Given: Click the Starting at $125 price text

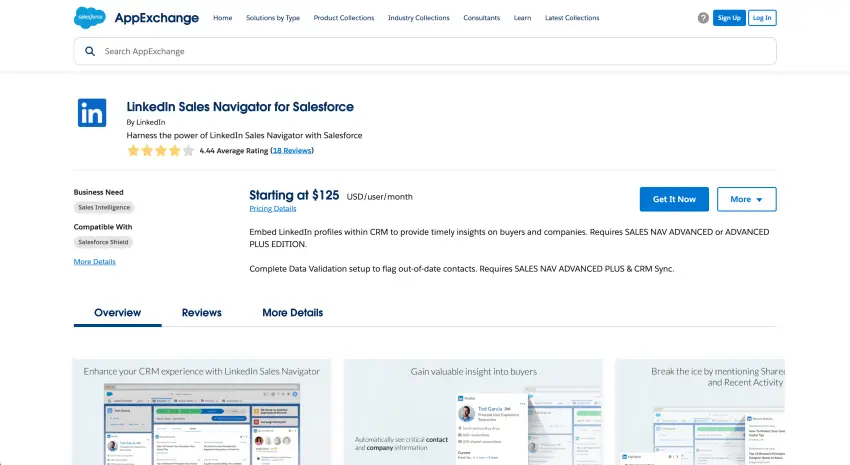Looking at the screenshot, I should click(x=294, y=195).
